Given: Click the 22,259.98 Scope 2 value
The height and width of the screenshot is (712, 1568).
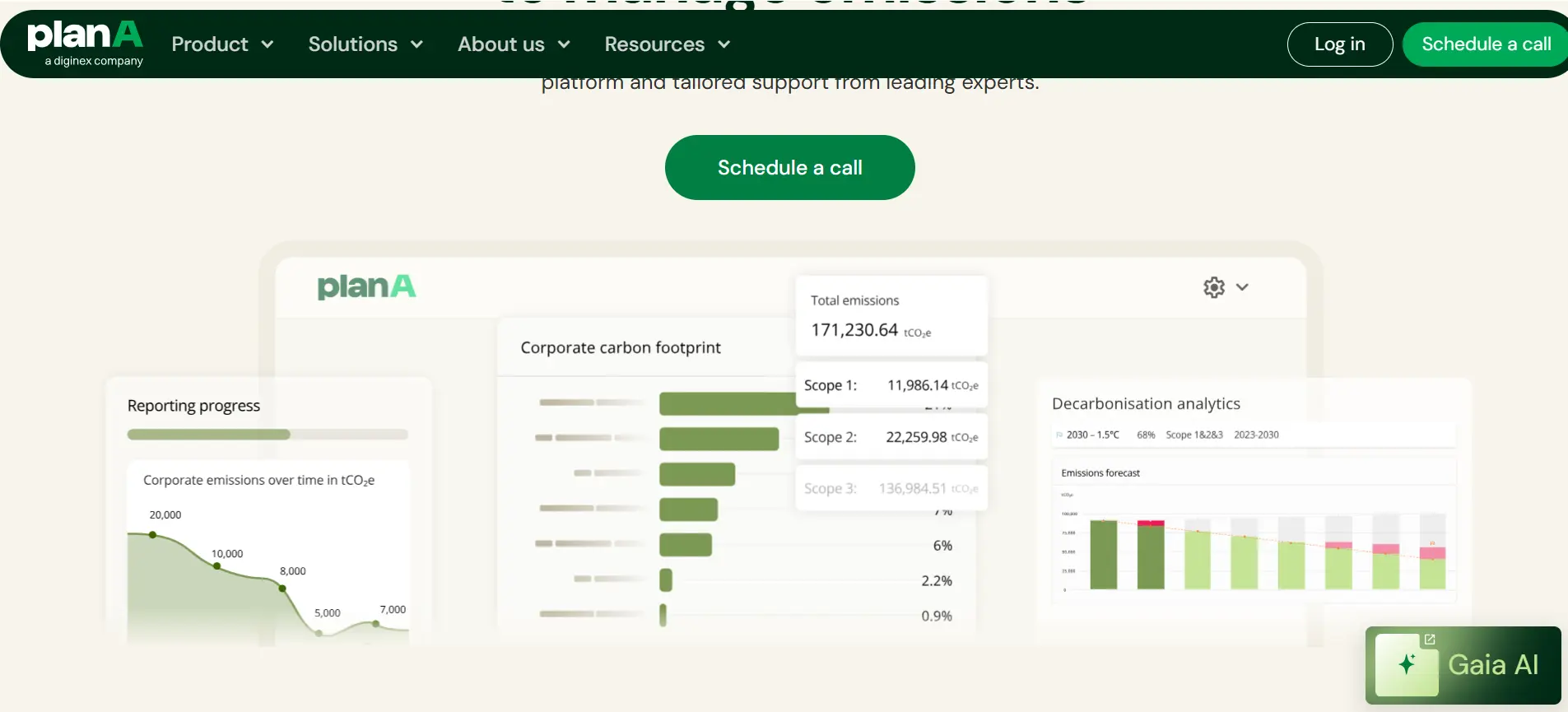Looking at the screenshot, I should click(x=916, y=437).
